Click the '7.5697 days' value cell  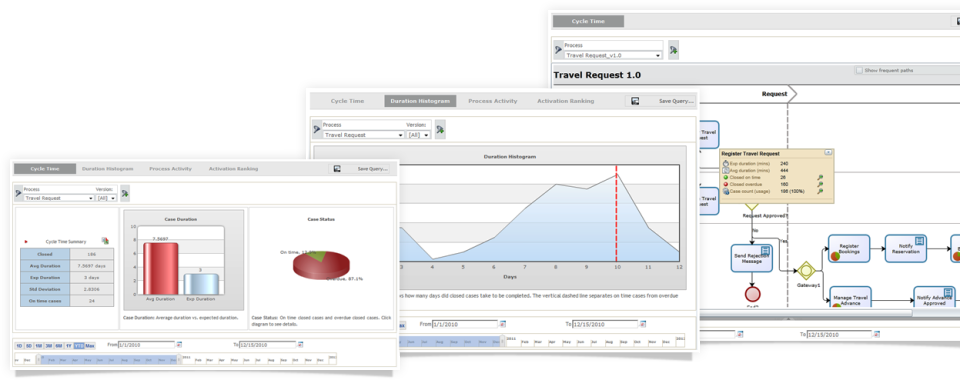[x=92, y=266]
